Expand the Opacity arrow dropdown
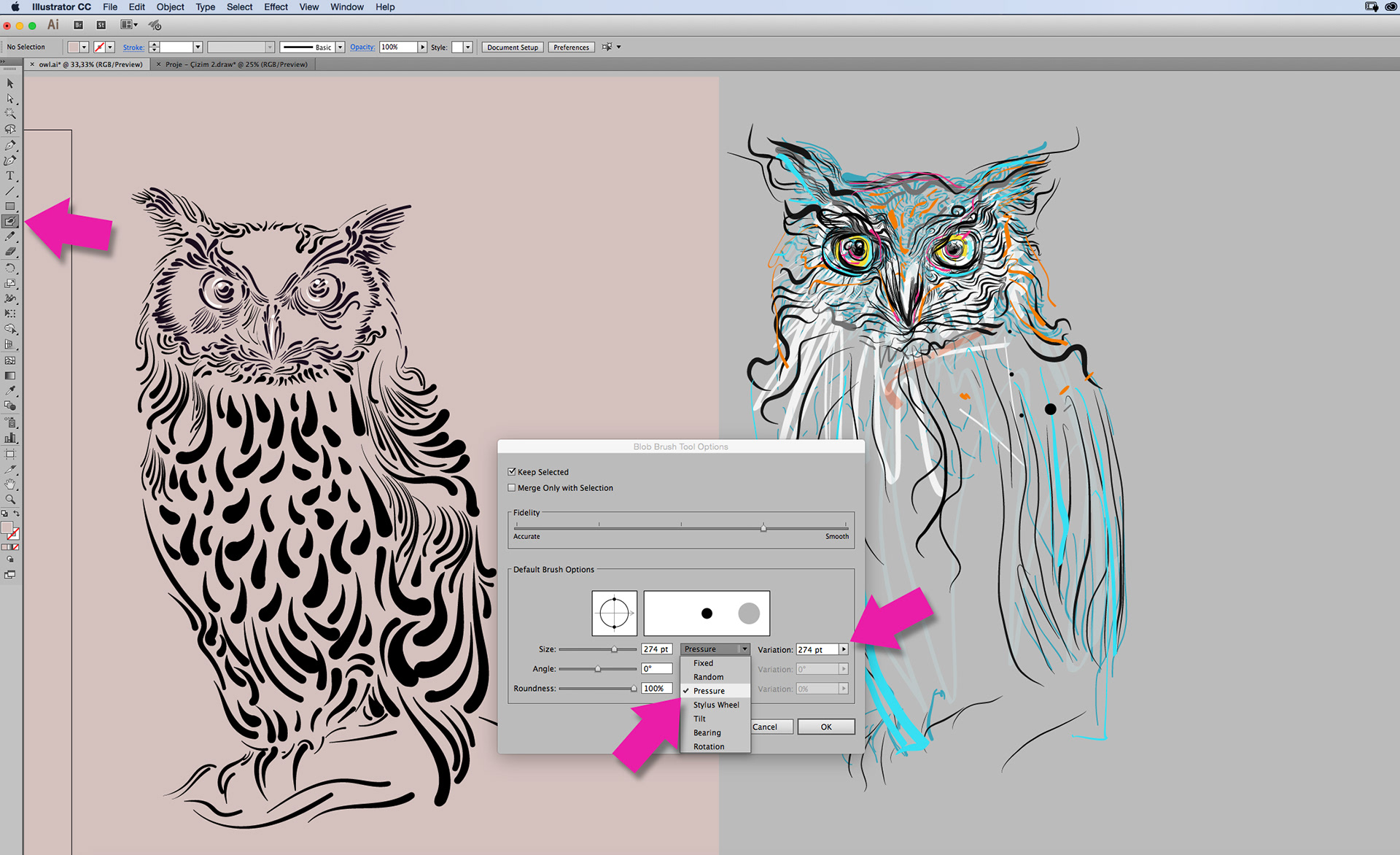 point(422,47)
